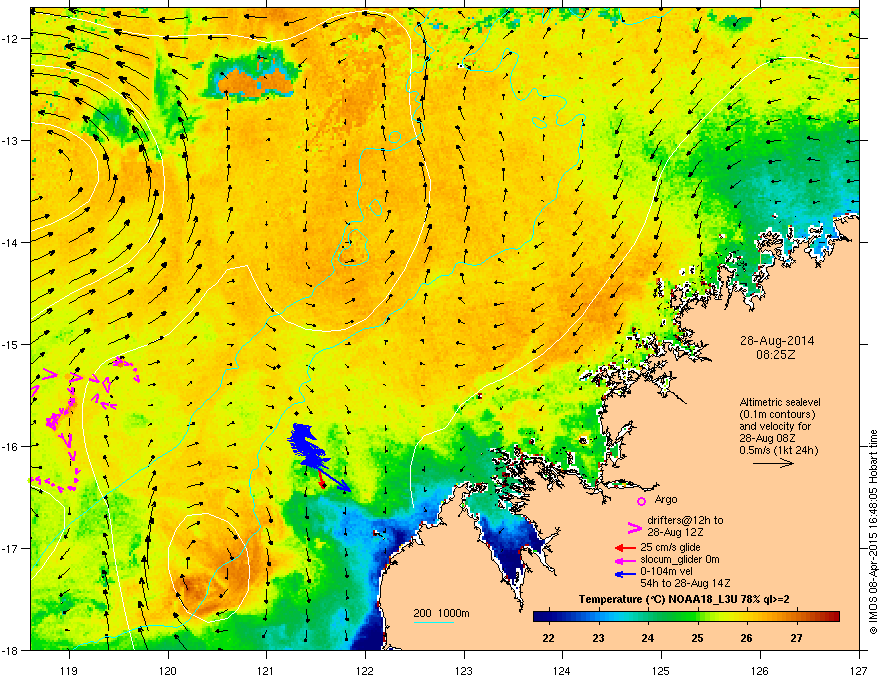The height and width of the screenshot is (680, 880).
Task: Click the magenta Argo circle legend icon
Action: [x=641, y=501]
